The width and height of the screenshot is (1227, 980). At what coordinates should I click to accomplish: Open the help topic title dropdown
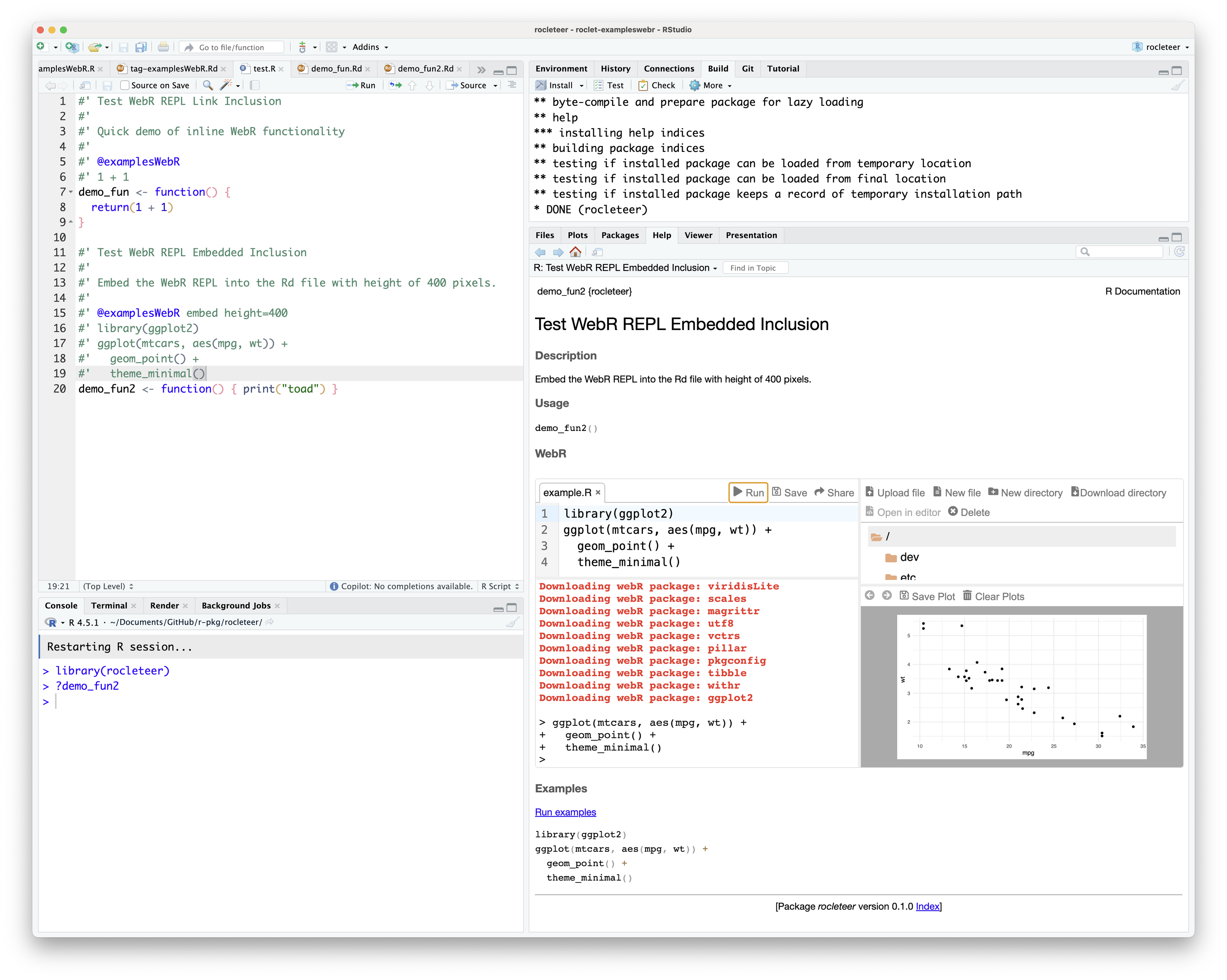[625, 268]
